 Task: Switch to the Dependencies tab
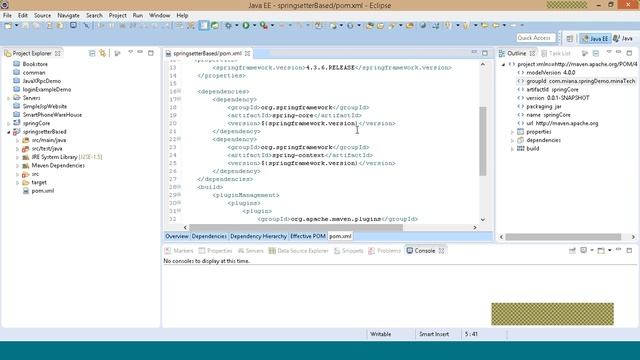coord(209,236)
